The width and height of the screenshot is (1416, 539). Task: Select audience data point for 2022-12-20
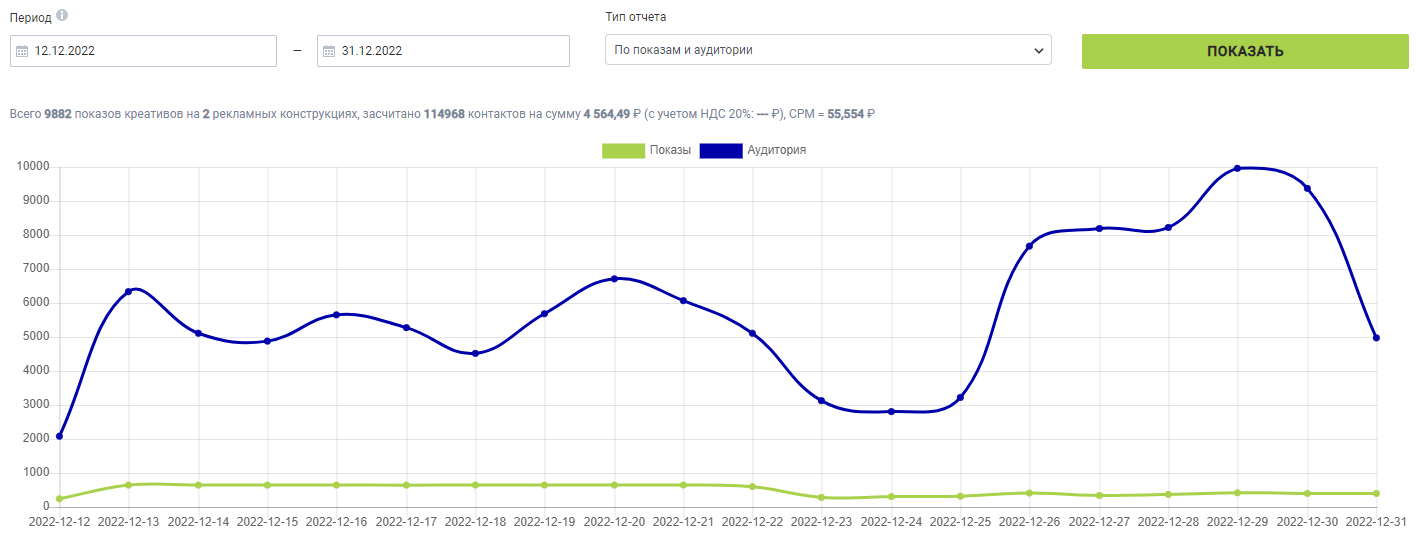tap(614, 278)
